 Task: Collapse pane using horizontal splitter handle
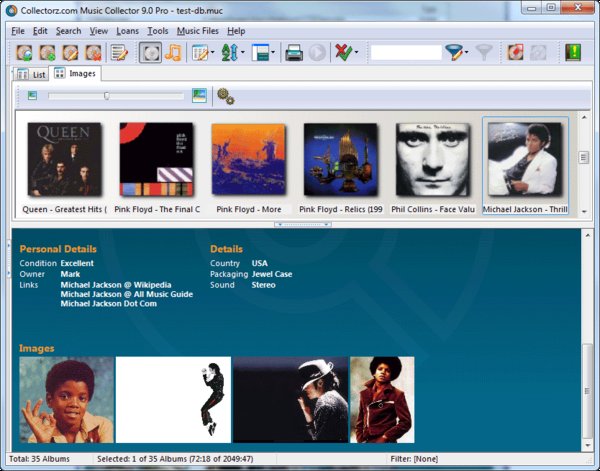point(303,225)
